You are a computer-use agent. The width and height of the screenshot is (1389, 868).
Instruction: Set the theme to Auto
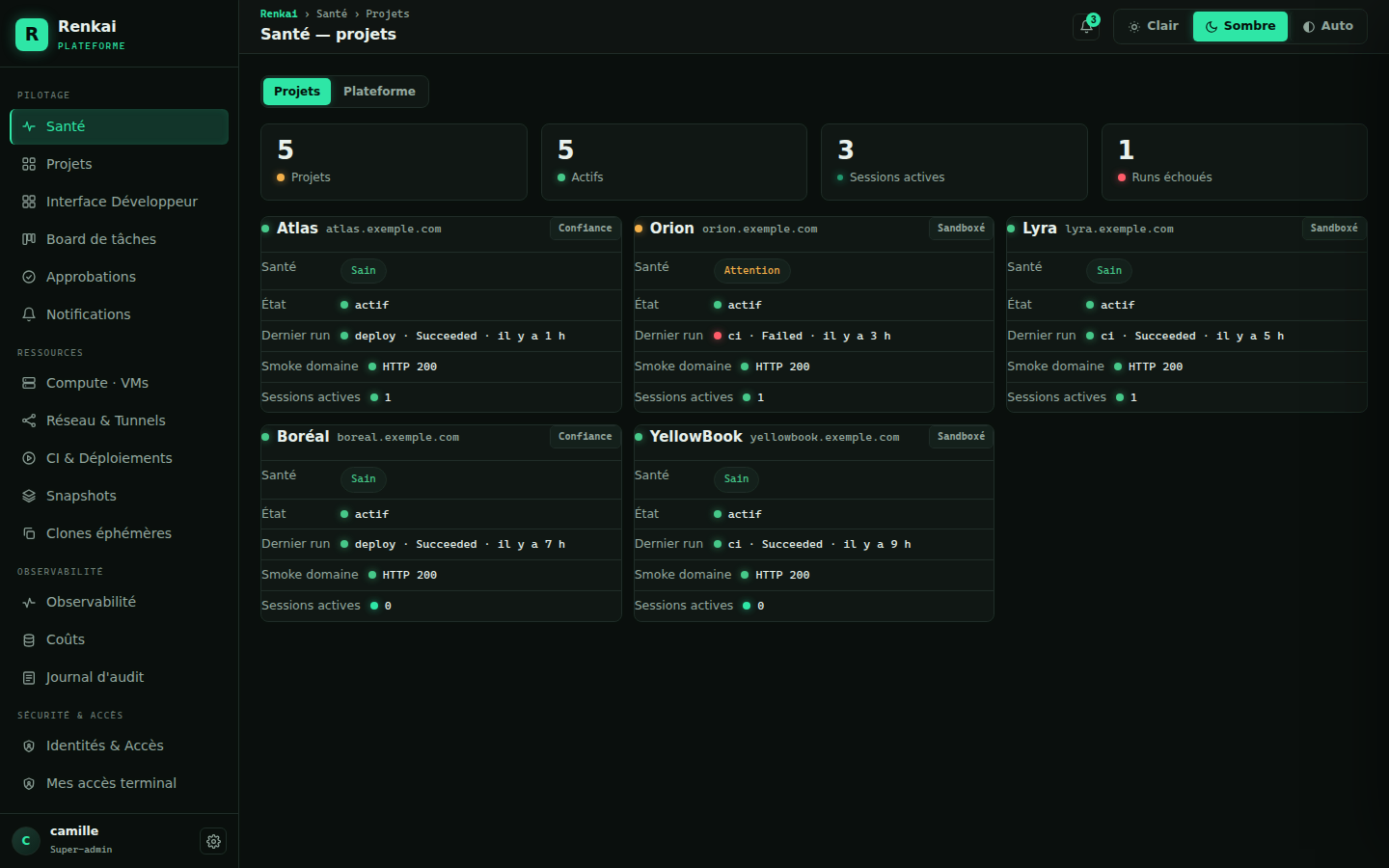pyautogui.click(x=1327, y=26)
